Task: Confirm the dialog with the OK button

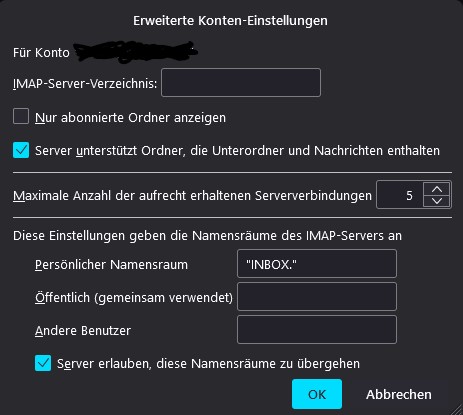Action: pyautogui.click(x=317, y=394)
